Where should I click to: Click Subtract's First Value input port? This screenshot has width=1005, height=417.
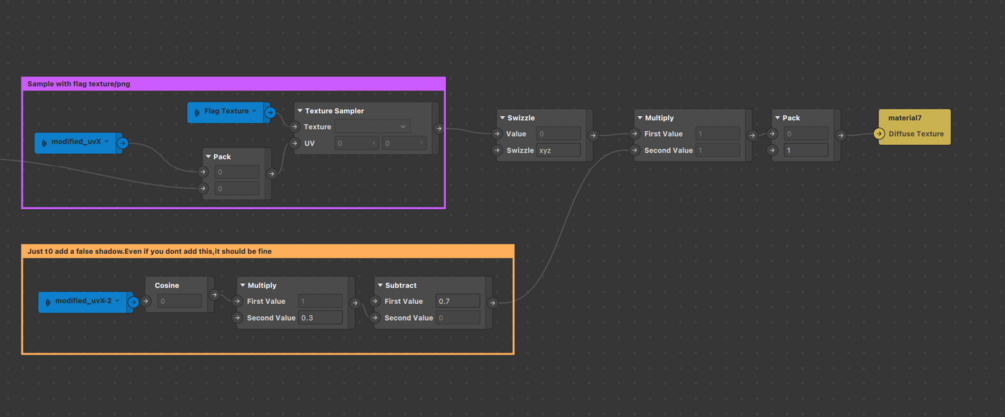(376, 301)
